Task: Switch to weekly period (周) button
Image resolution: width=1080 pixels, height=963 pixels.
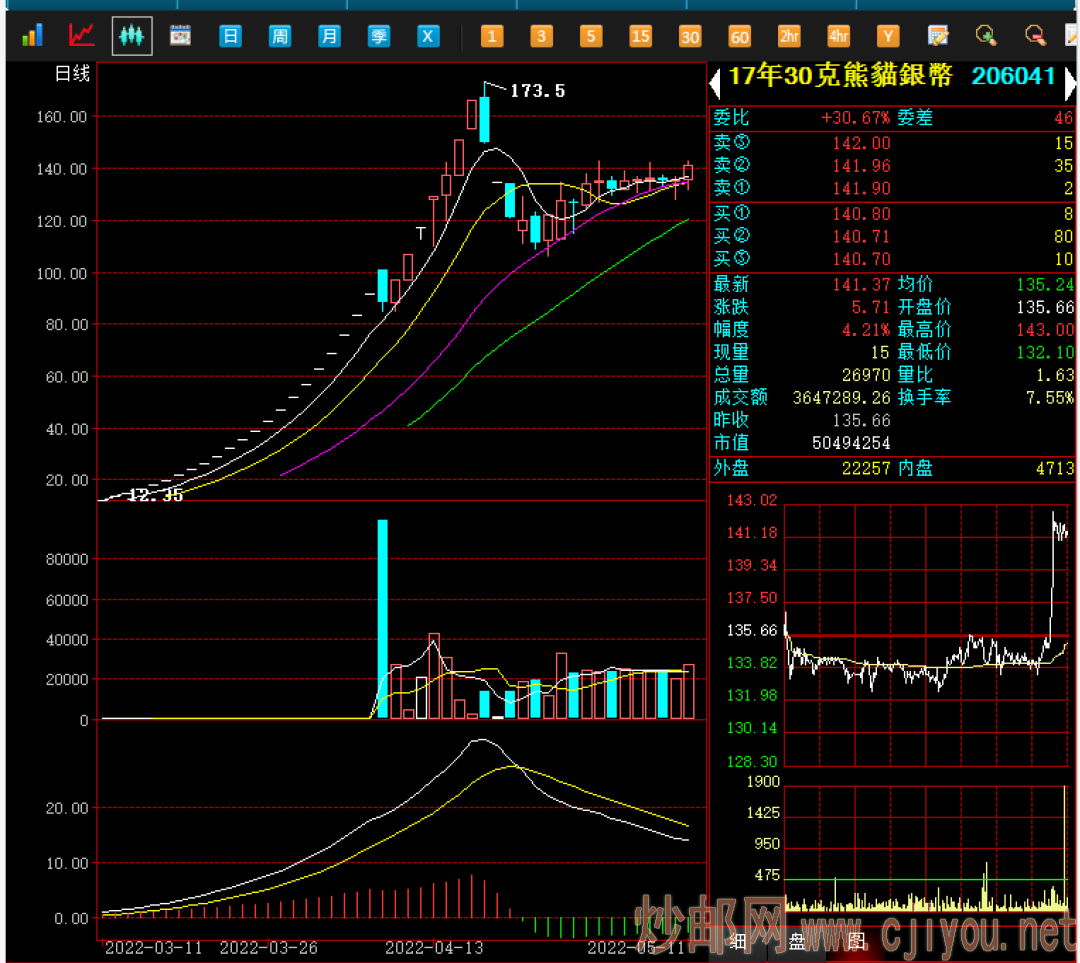Action: [280, 37]
